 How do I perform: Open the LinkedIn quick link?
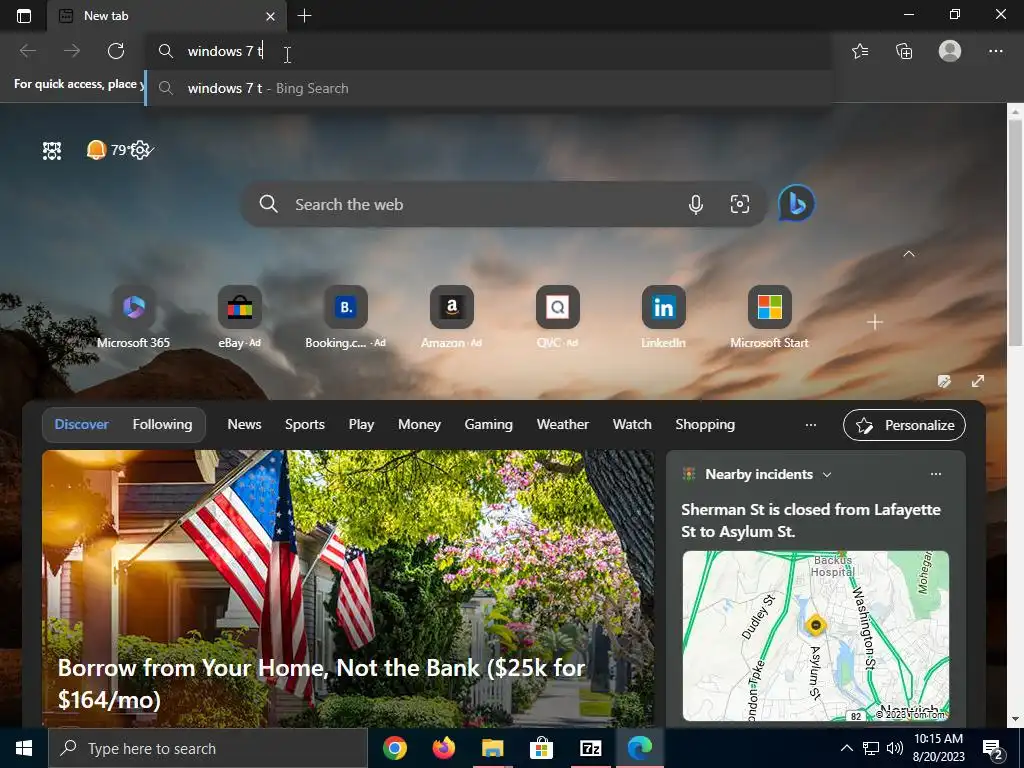[664, 318]
